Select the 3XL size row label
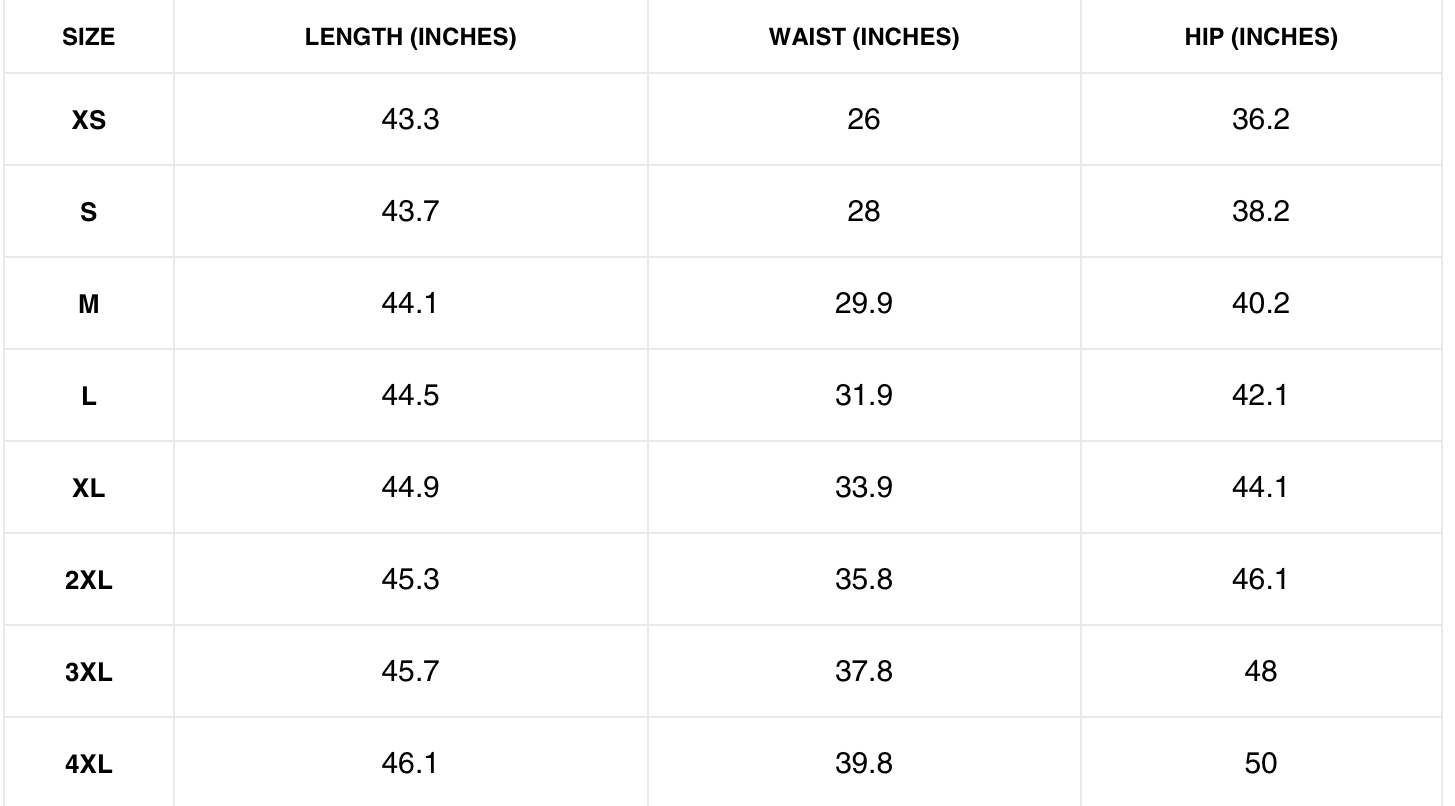 pyautogui.click(x=89, y=672)
